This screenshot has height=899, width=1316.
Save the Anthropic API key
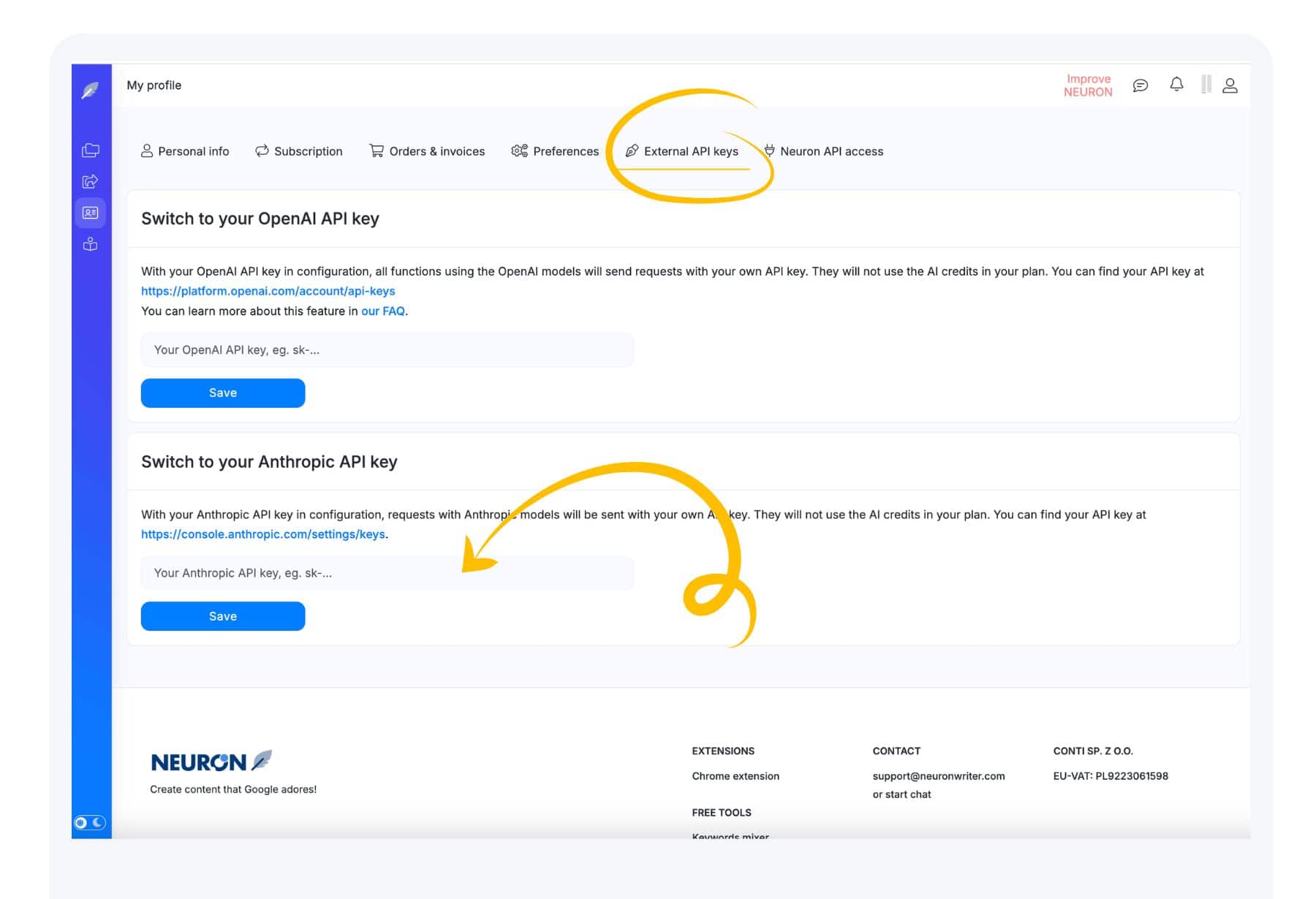point(223,616)
